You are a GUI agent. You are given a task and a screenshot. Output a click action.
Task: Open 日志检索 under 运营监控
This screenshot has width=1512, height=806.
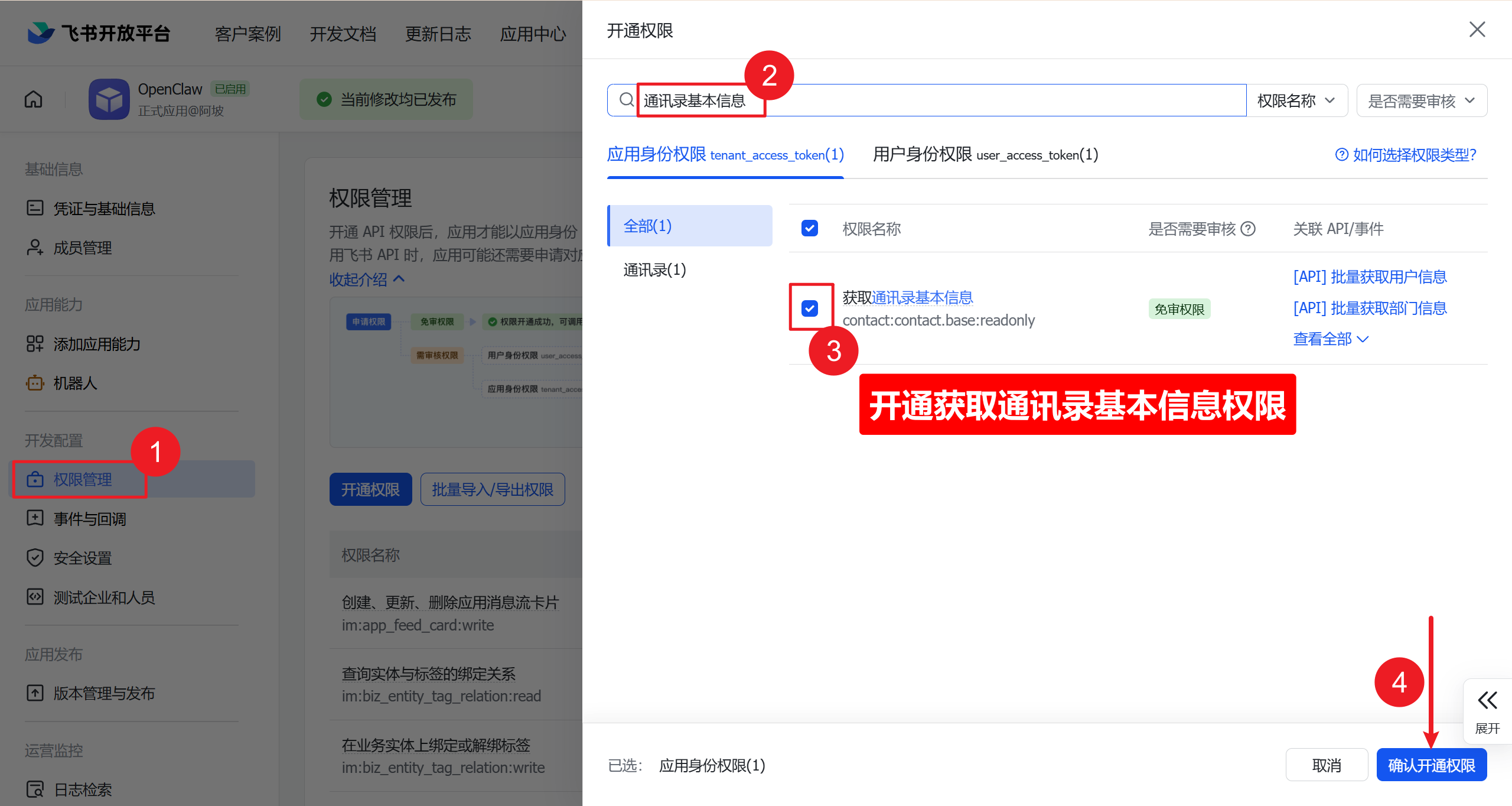pyautogui.click(x=82, y=790)
